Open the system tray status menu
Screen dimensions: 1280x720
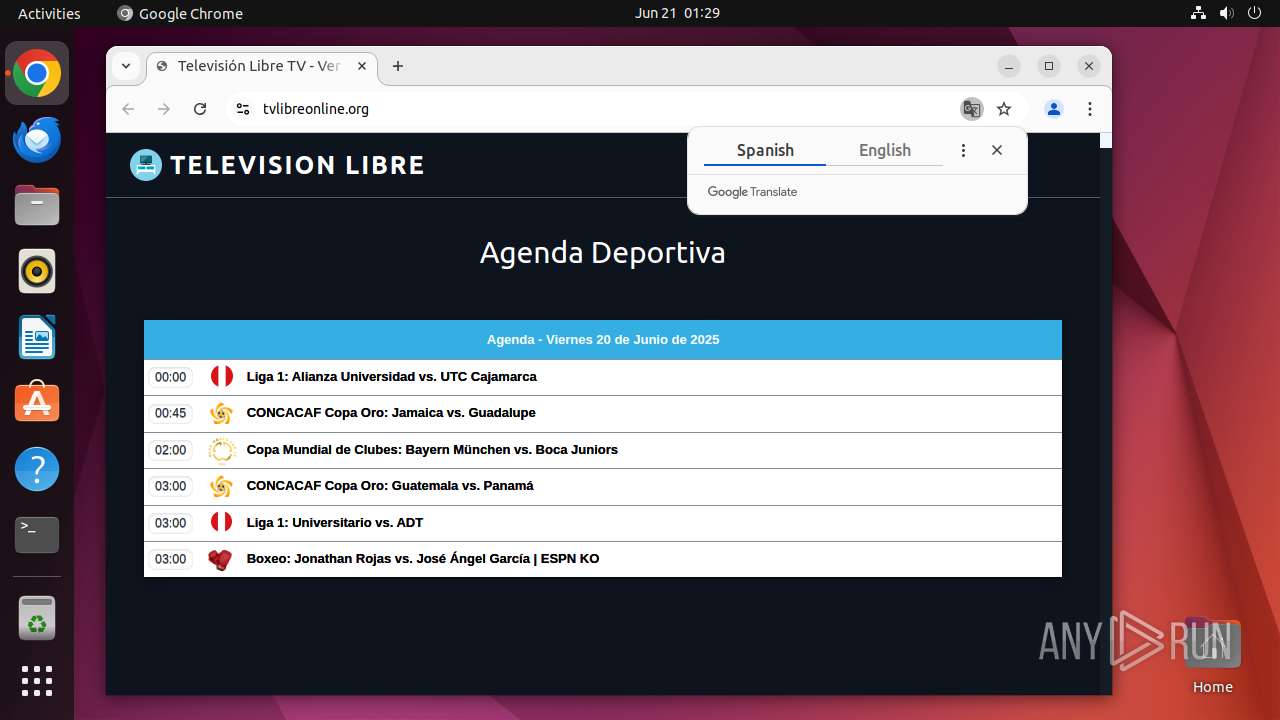pos(1226,13)
